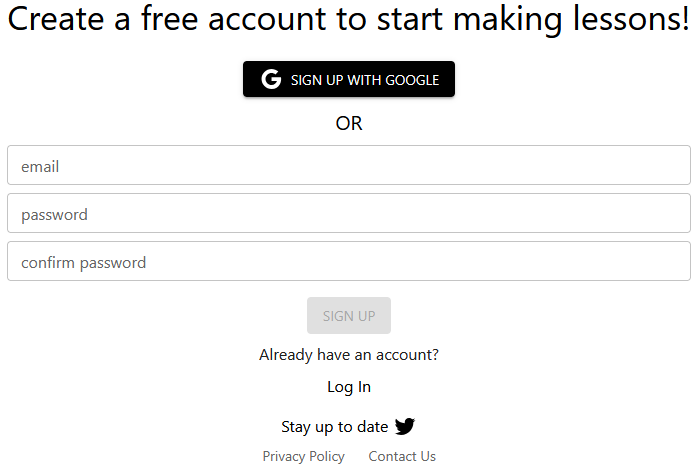Screen dimensions: 698x467
Task: Click the Google "G" logo icon
Action: (271, 80)
